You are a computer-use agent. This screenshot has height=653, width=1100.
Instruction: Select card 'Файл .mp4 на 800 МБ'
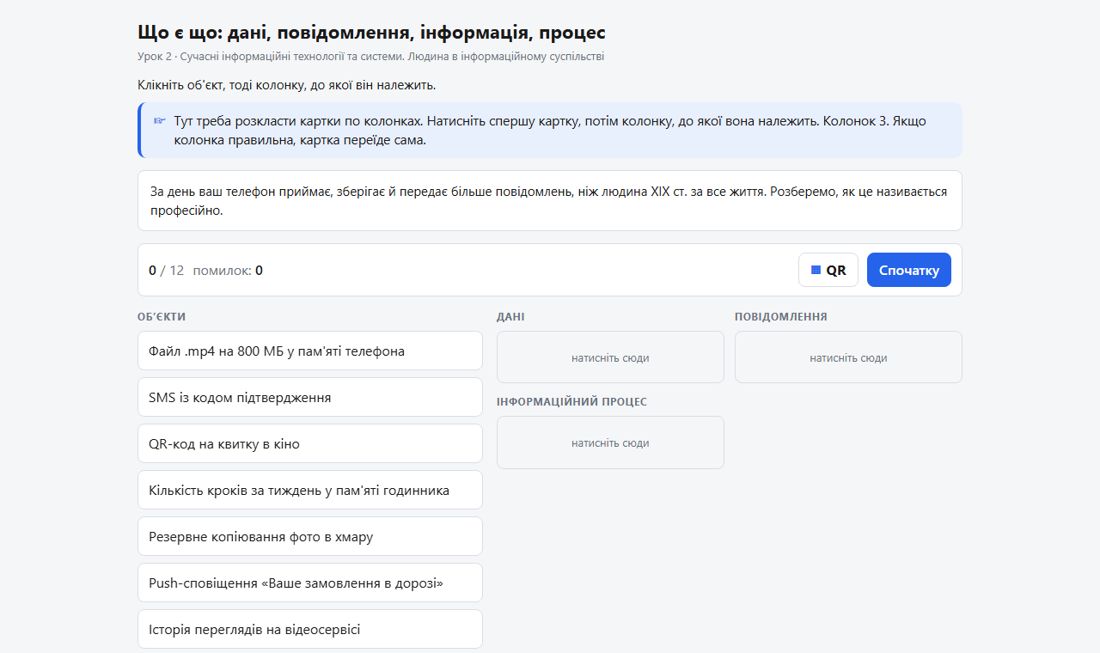310,351
